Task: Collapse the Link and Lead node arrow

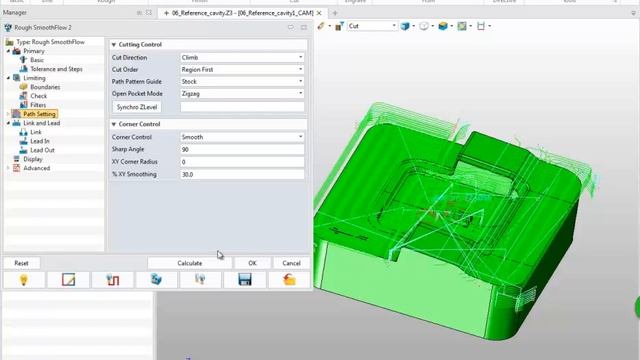Action: (8, 123)
